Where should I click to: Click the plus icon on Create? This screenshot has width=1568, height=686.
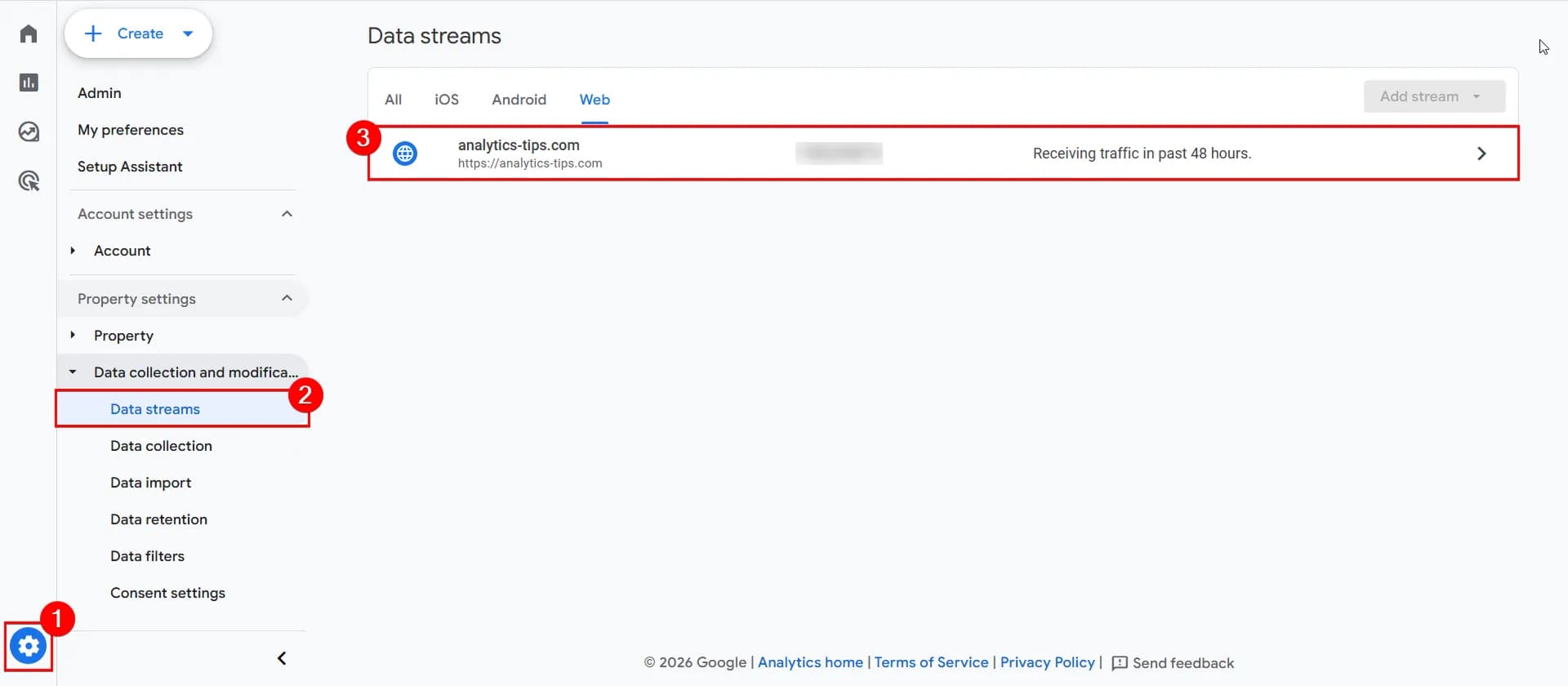coord(93,33)
